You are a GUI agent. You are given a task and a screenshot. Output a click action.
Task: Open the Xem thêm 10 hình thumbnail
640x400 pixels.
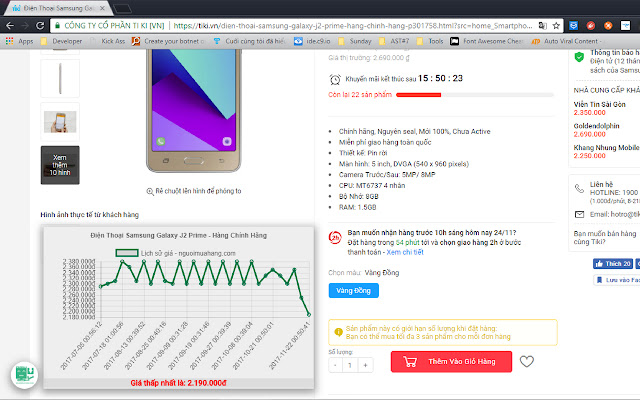pyautogui.click(x=60, y=165)
